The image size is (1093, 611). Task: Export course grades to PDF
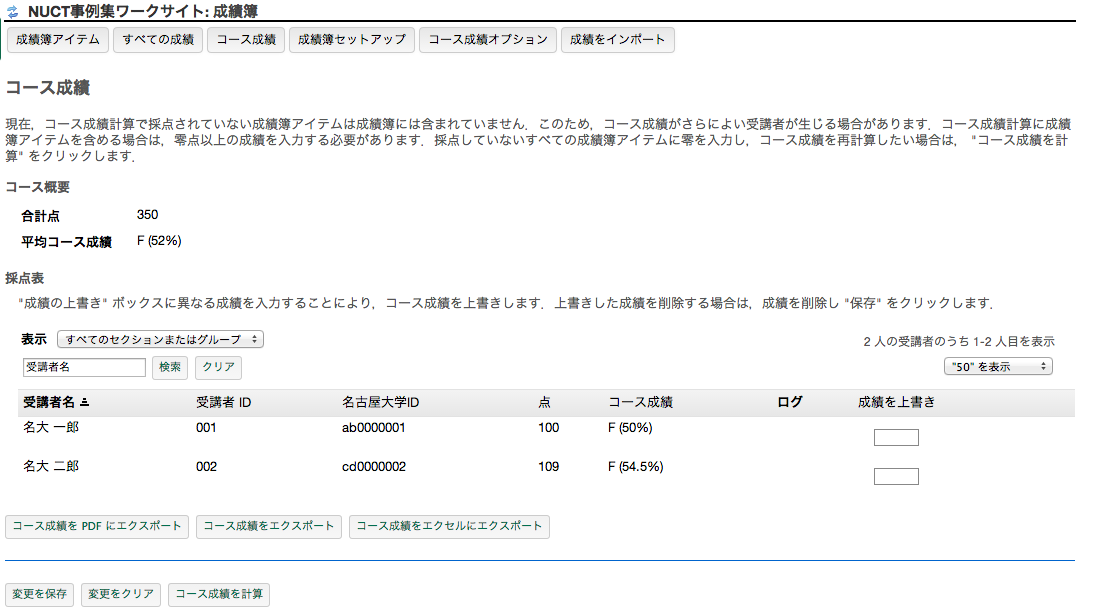point(97,526)
